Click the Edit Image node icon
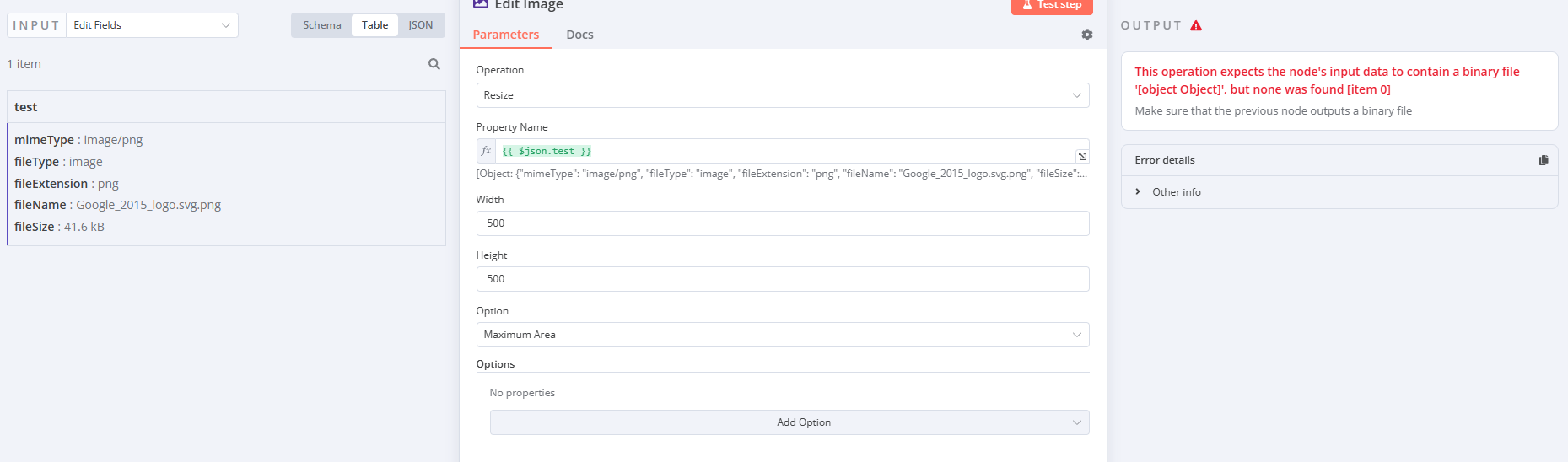This screenshot has height=462, width=1568. tap(481, 4)
